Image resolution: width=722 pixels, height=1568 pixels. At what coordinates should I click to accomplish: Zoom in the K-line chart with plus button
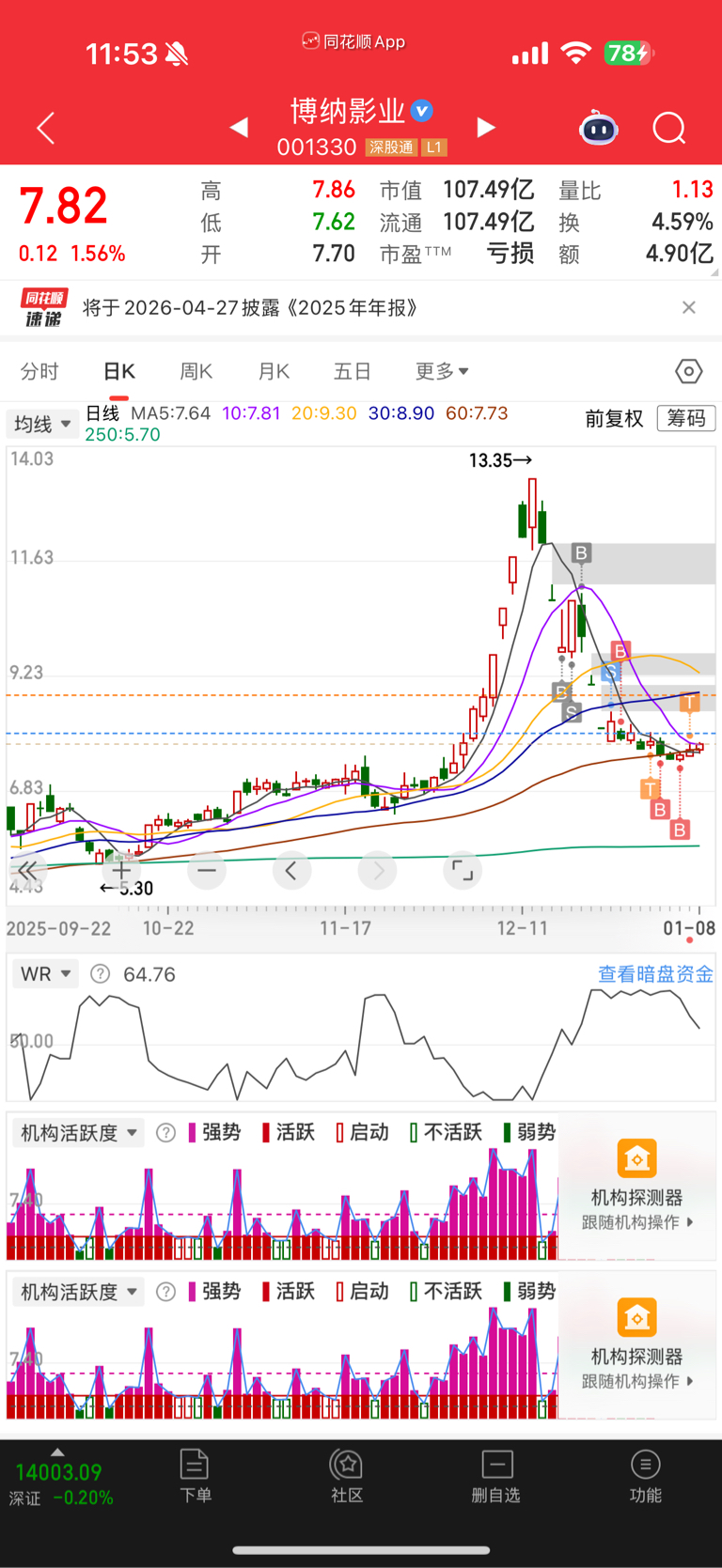pos(121,871)
